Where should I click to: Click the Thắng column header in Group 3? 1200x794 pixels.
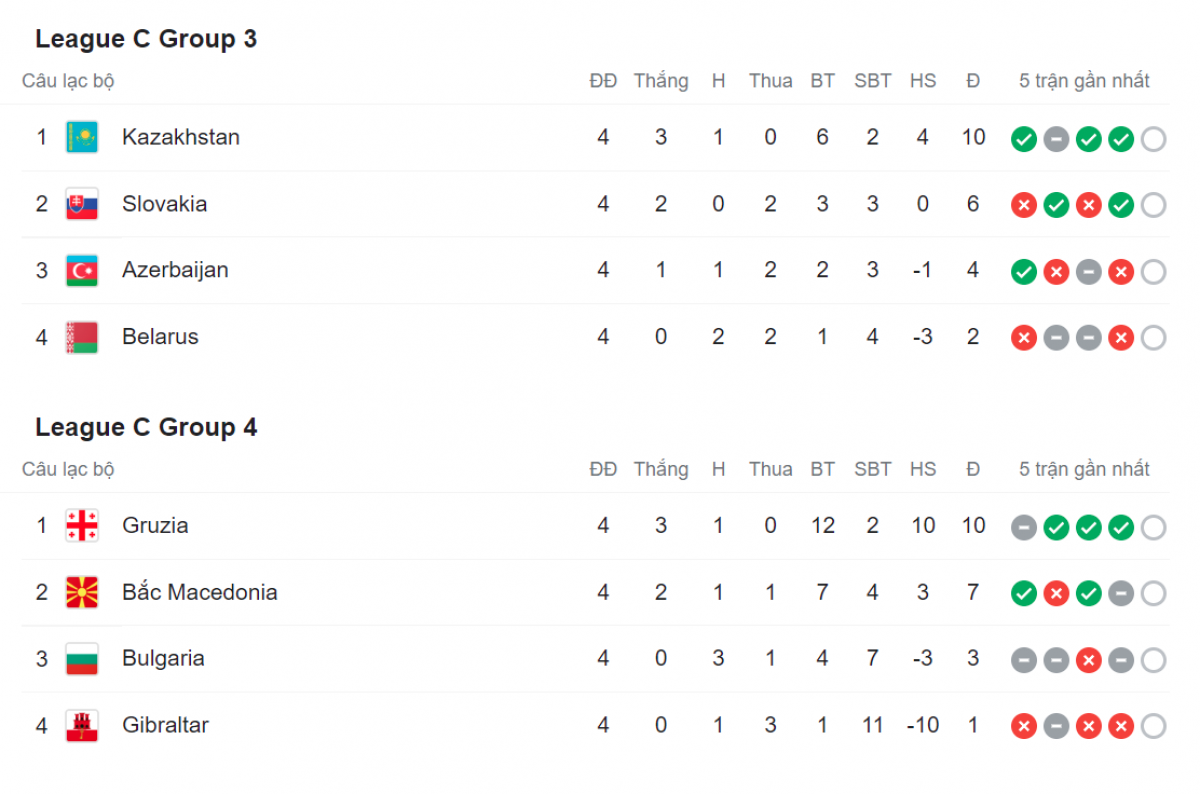pyautogui.click(x=661, y=81)
